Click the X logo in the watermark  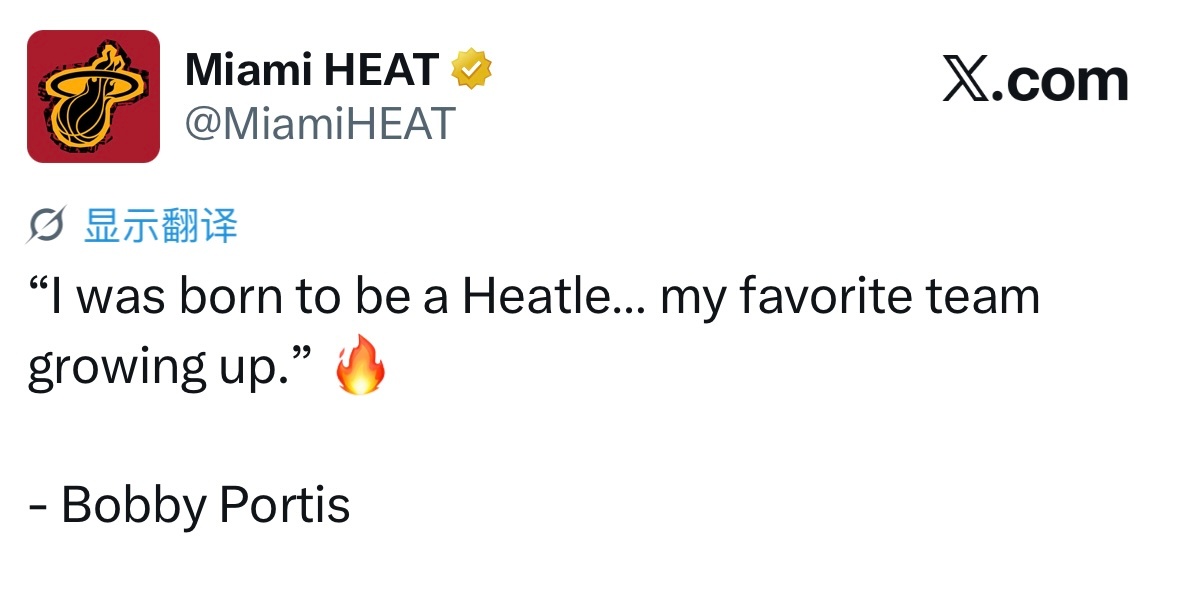pyautogui.click(x=966, y=79)
